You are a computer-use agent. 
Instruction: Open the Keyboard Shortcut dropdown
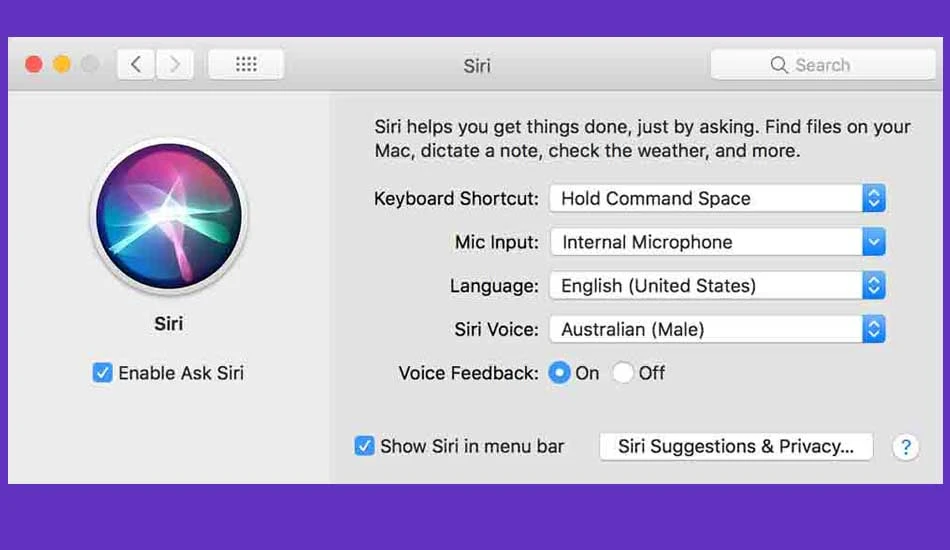click(x=717, y=198)
